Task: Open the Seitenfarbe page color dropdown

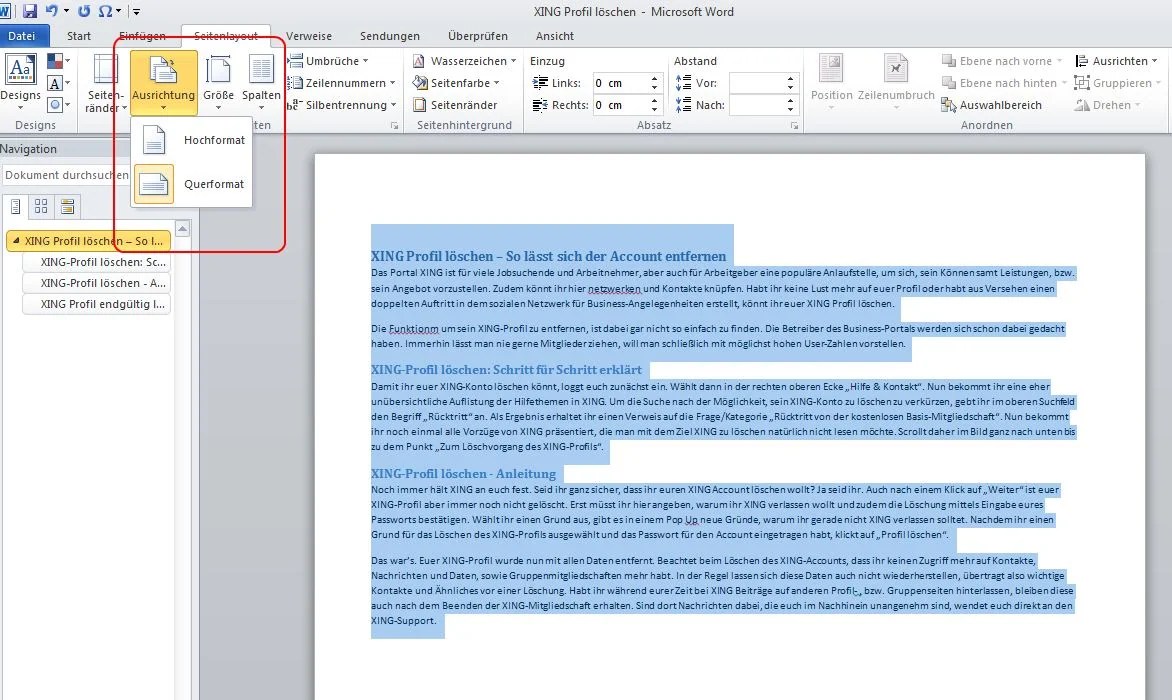Action: click(456, 83)
